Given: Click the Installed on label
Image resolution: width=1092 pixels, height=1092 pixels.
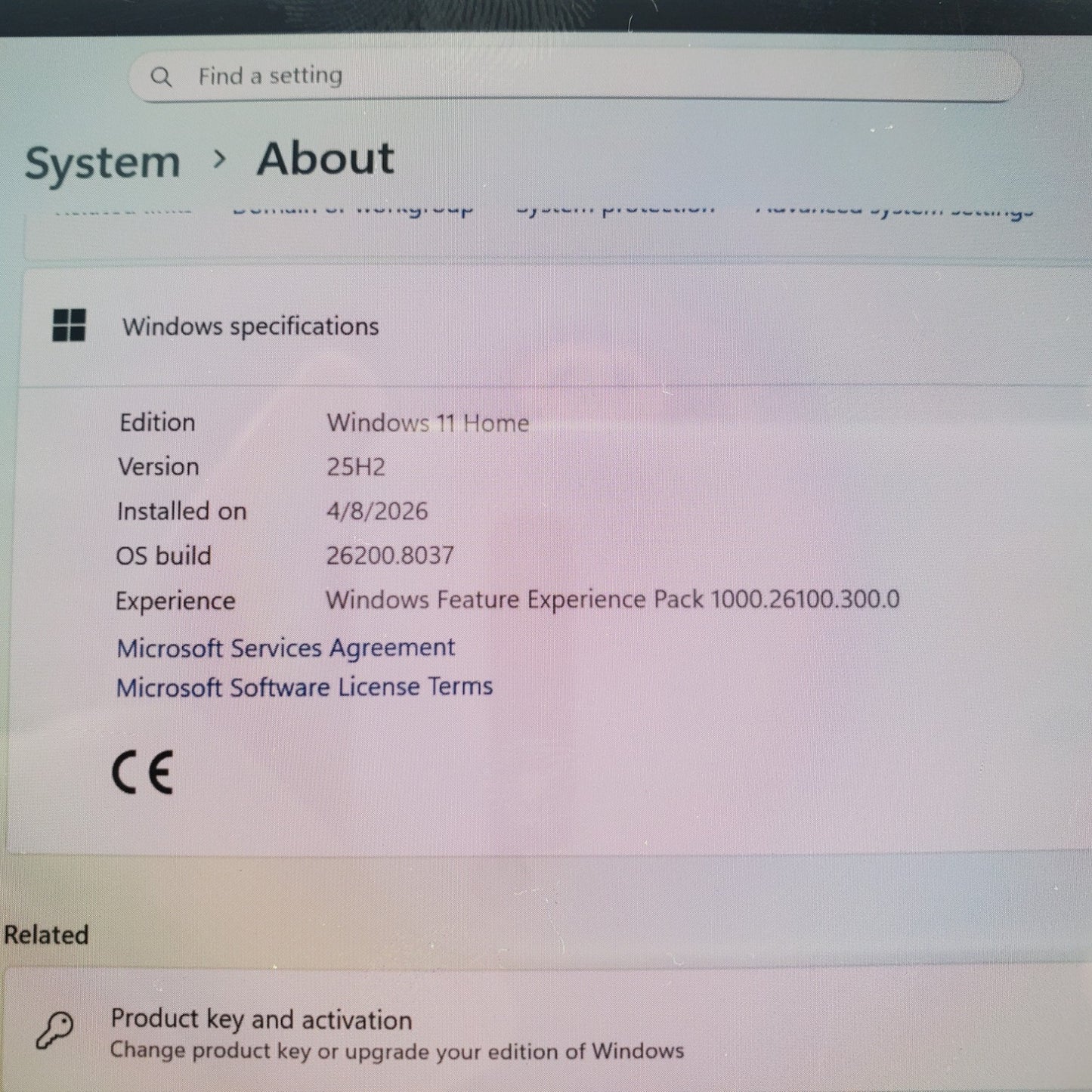Looking at the screenshot, I should coord(181,512).
